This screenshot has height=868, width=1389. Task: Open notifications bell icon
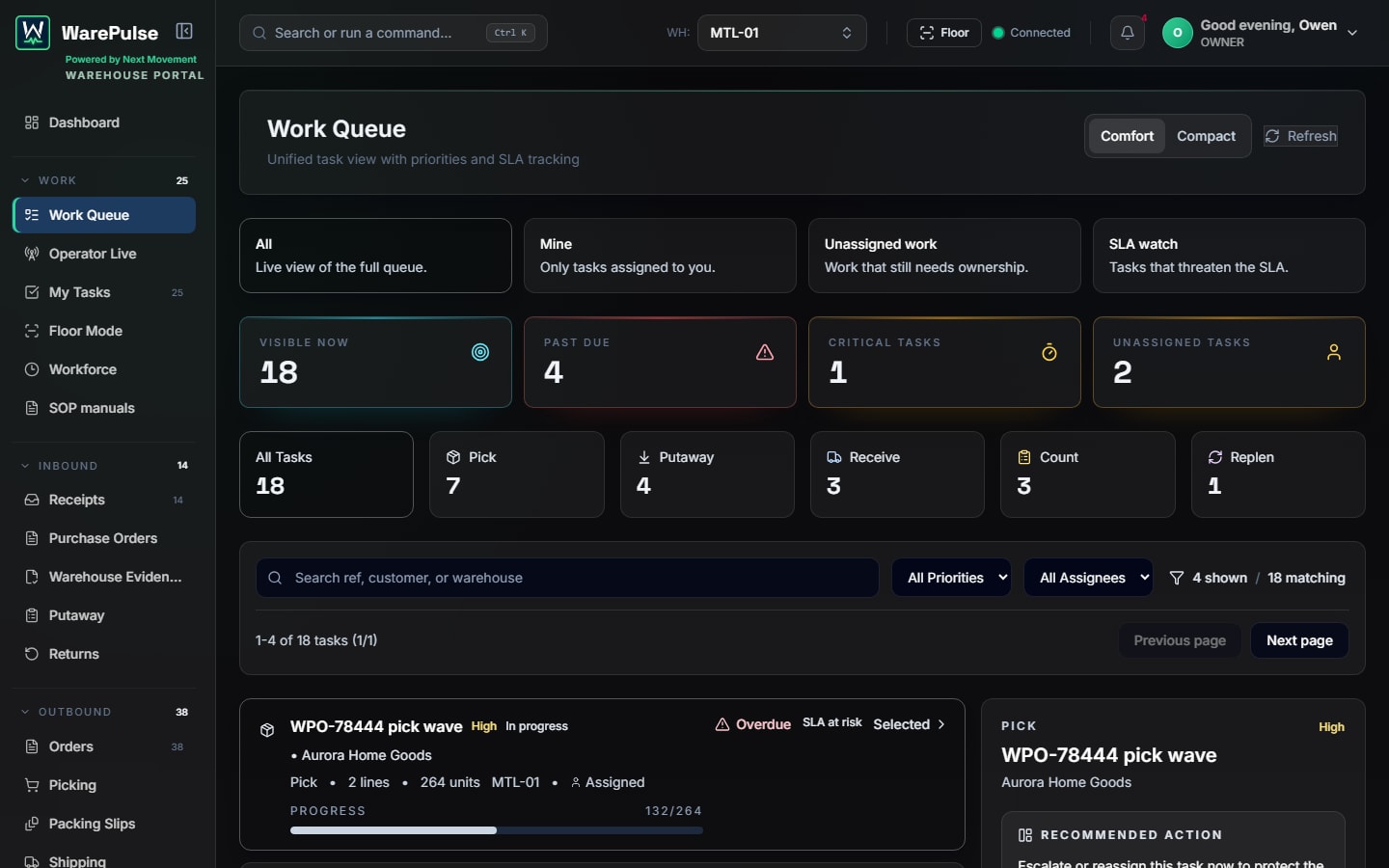pyautogui.click(x=1127, y=33)
